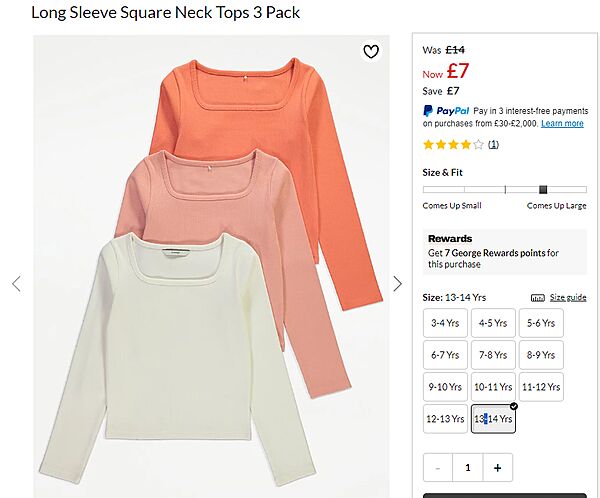Screen dimensions: 600x498
Task: Click the size guide ruler icon
Action: tap(538, 298)
